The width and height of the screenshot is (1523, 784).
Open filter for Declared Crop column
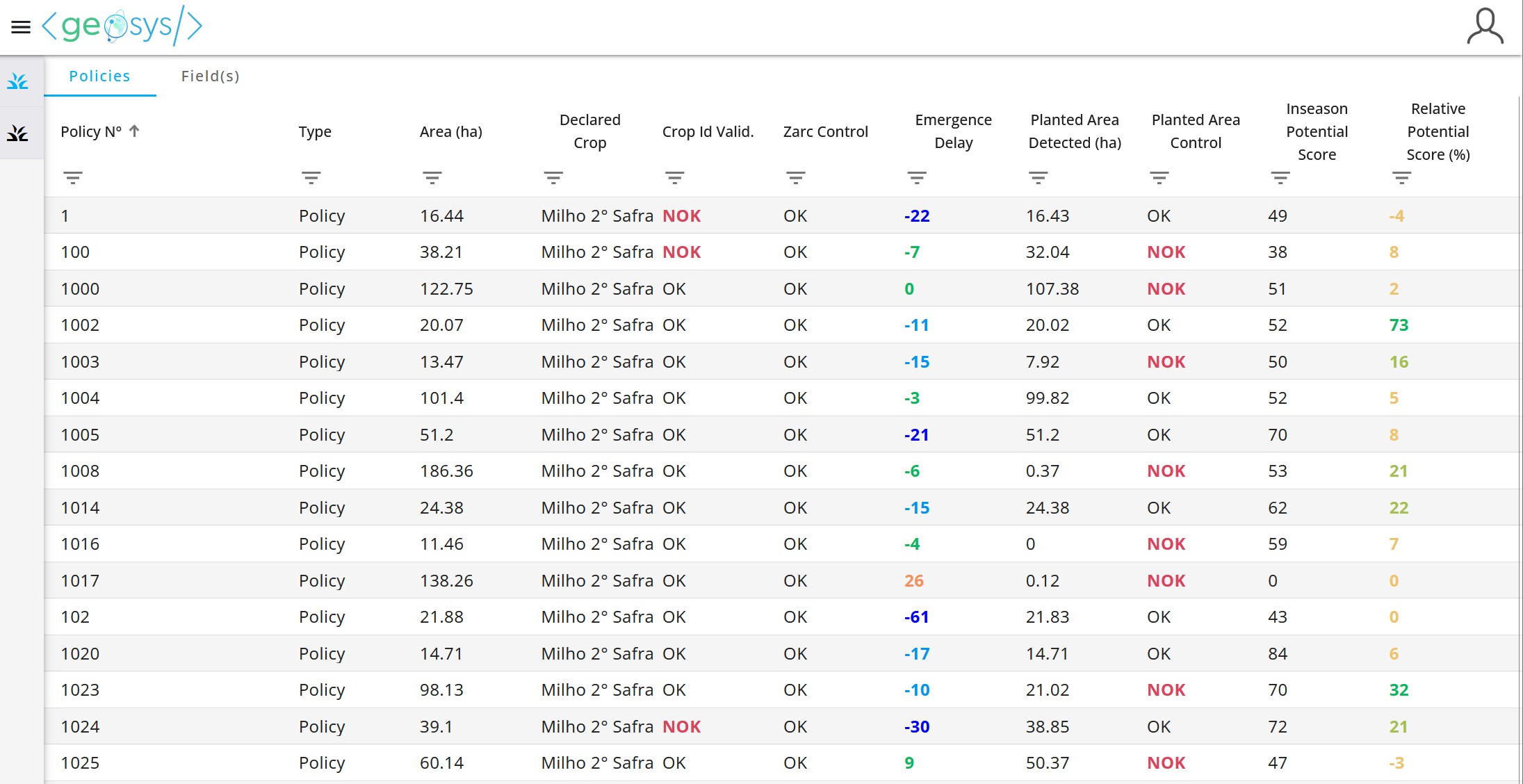click(553, 178)
